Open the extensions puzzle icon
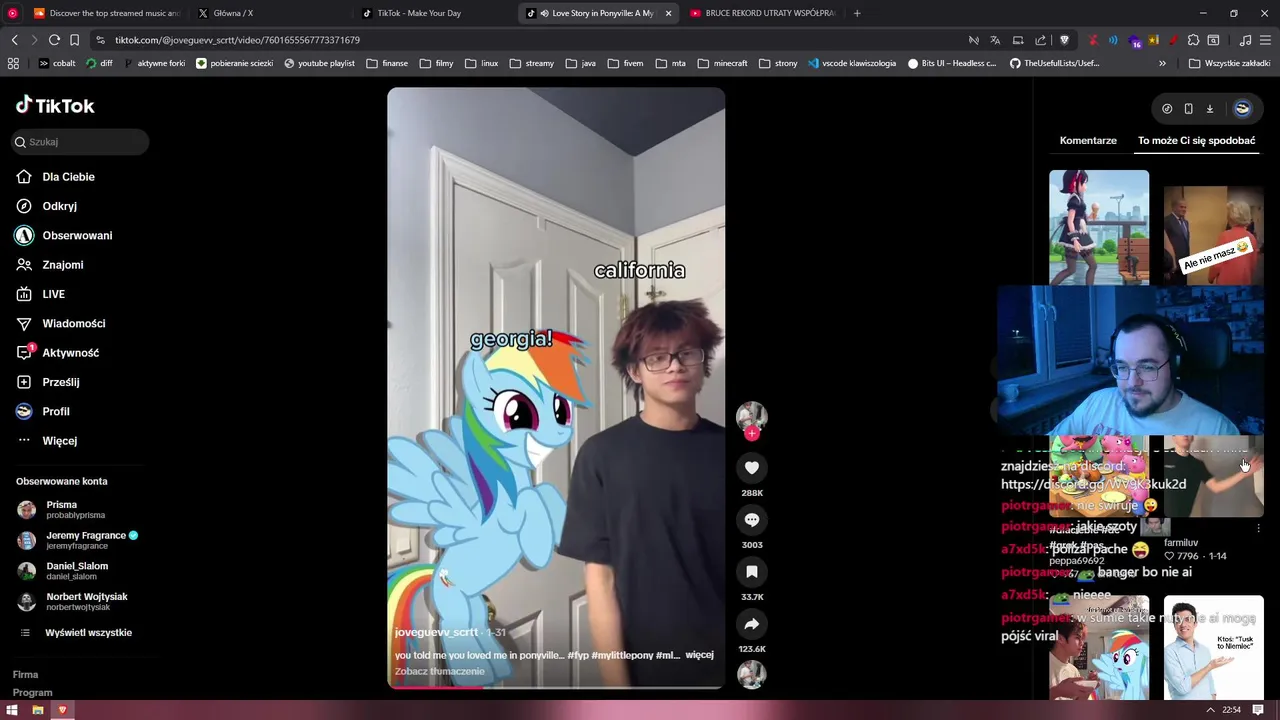Viewport: 1280px width, 720px height. (x=1193, y=40)
